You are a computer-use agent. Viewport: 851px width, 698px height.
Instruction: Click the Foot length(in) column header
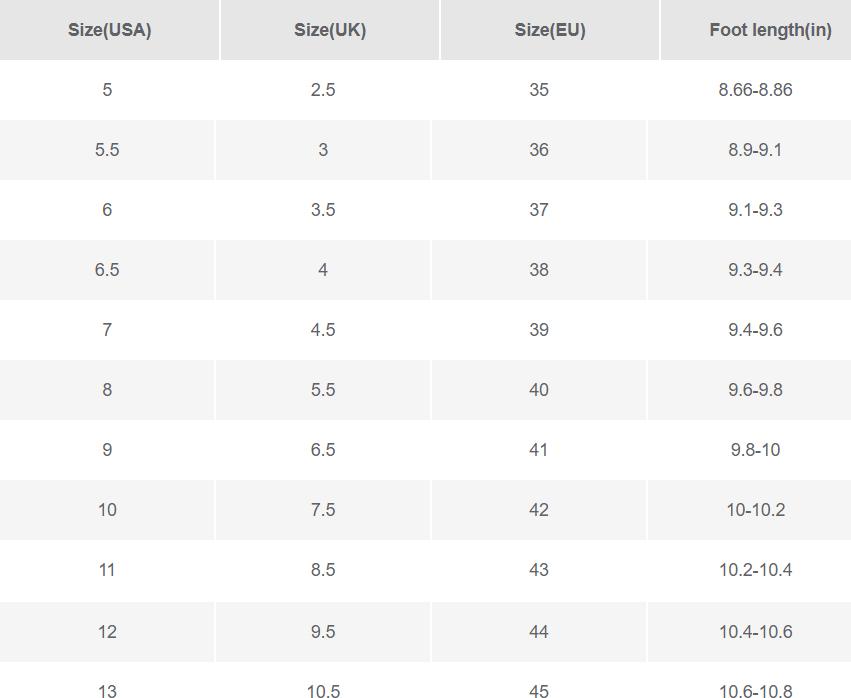tap(755, 30)
